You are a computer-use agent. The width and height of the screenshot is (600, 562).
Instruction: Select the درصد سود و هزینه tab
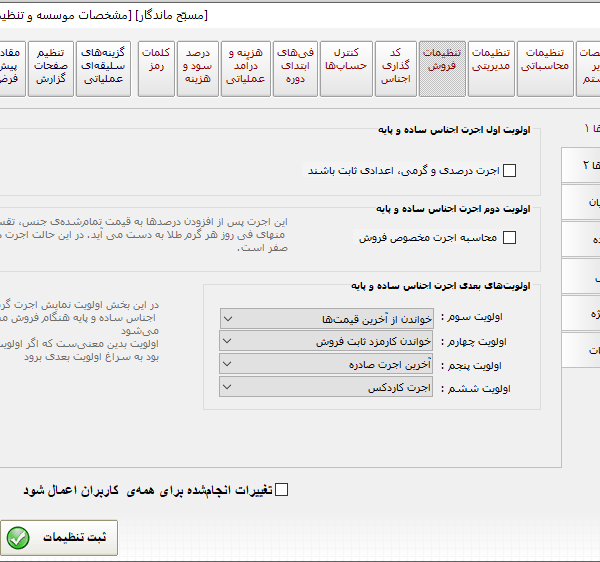[197, 68]
